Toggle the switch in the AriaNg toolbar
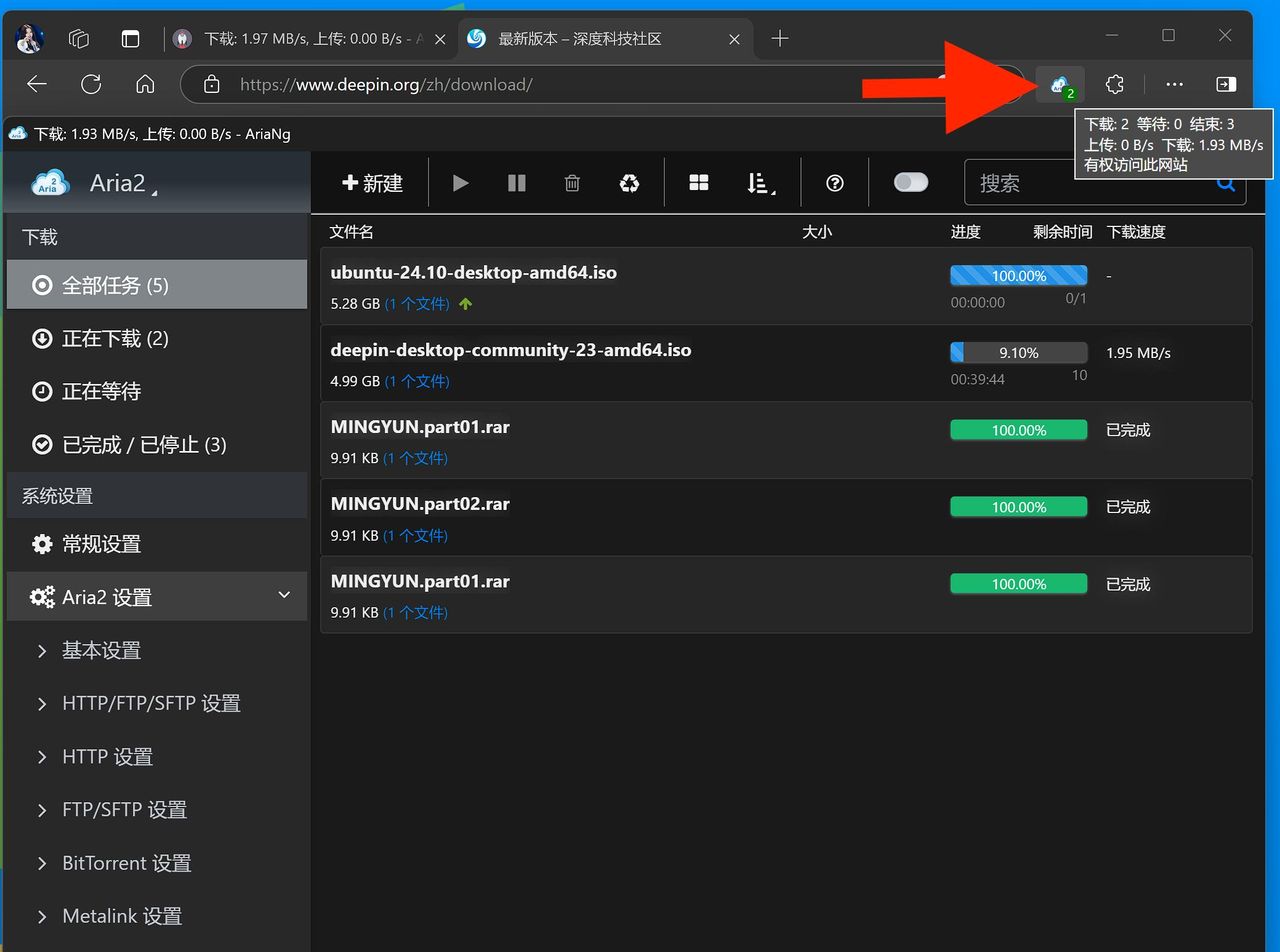Viewport: 1280px width, 952px height. tap(911, 182)
